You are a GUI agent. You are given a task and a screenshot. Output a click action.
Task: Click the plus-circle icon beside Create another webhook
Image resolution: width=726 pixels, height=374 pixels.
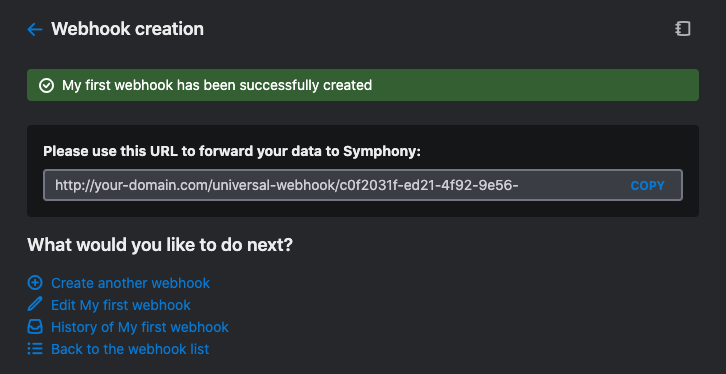(35, 283)
